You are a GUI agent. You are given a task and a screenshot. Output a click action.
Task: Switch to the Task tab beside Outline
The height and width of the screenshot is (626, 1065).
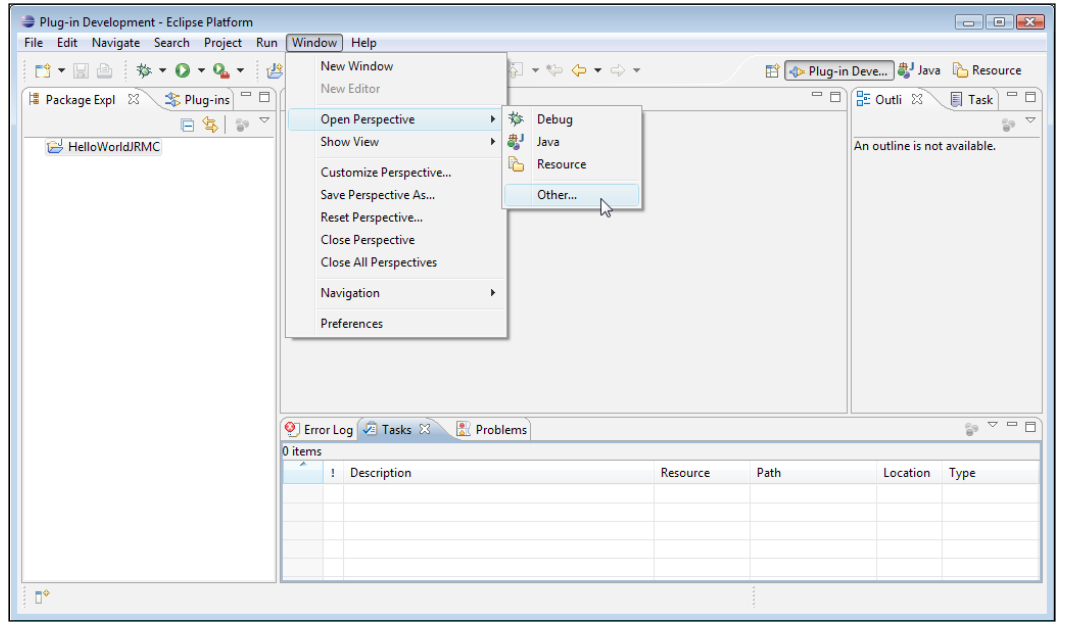coord(971,100)
